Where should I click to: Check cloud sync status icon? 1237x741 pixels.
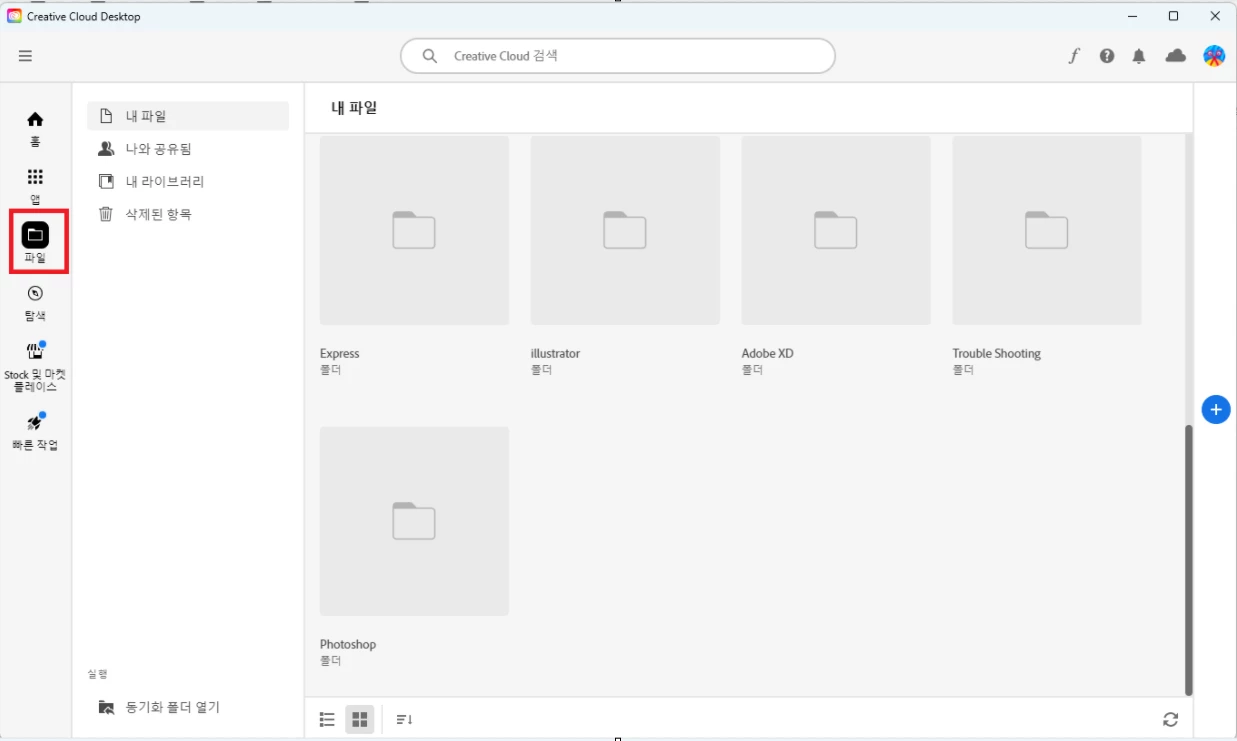click(x=1176, y=56)
